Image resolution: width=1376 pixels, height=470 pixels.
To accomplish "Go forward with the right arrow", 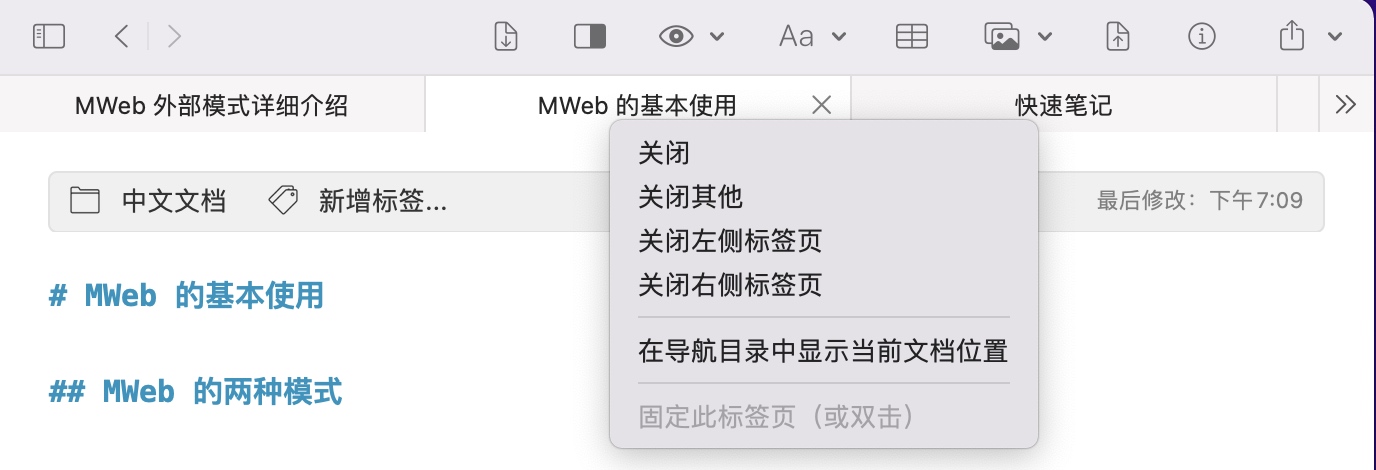I will pos(175,37).
